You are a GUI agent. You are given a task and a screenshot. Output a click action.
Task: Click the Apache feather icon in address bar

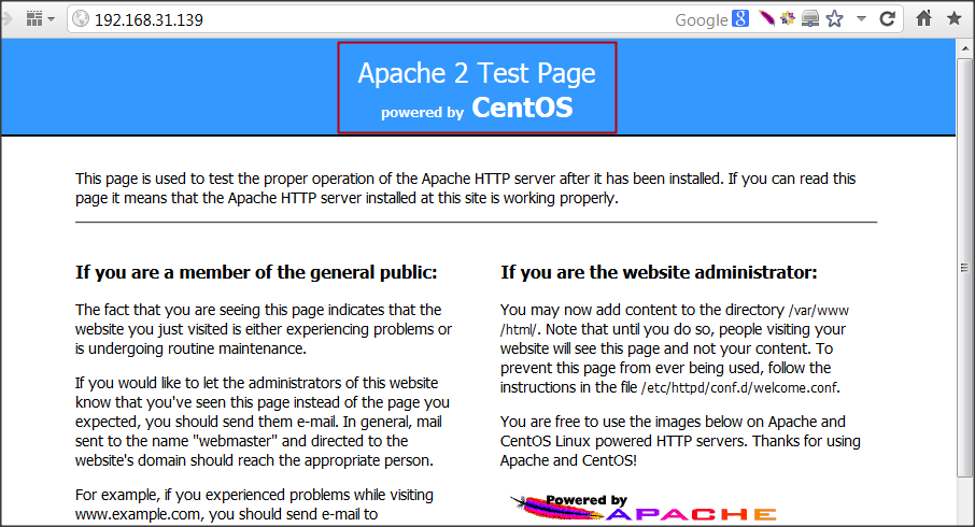click(x=768, y=19)
